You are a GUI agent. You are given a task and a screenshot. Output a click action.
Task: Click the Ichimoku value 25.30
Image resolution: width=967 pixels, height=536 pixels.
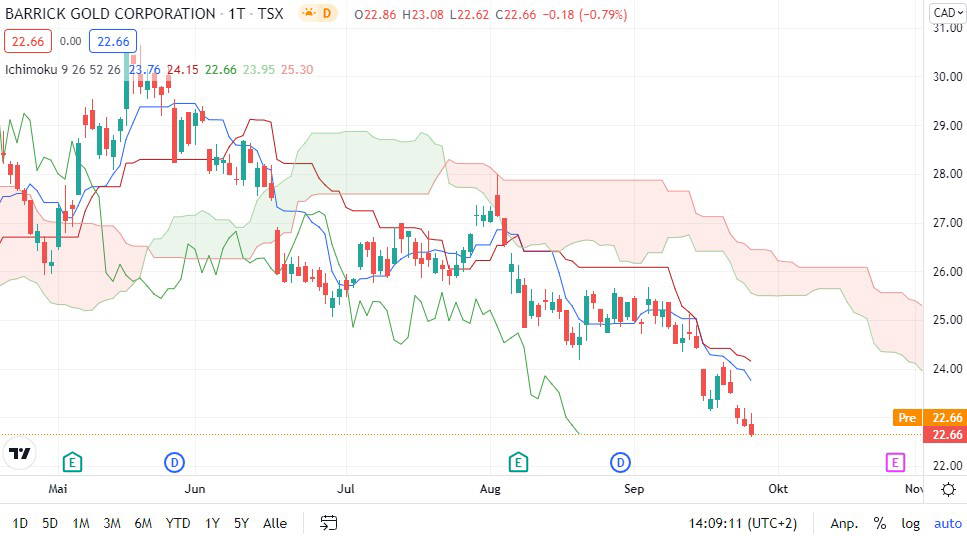[297, 70]
